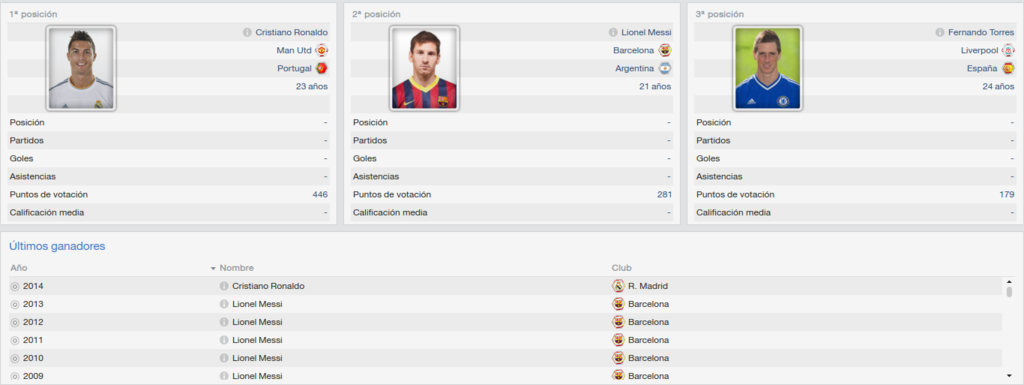Click the Argentina flag badge
Screen dimensions: 1024x385
click(x=665, y=68)
